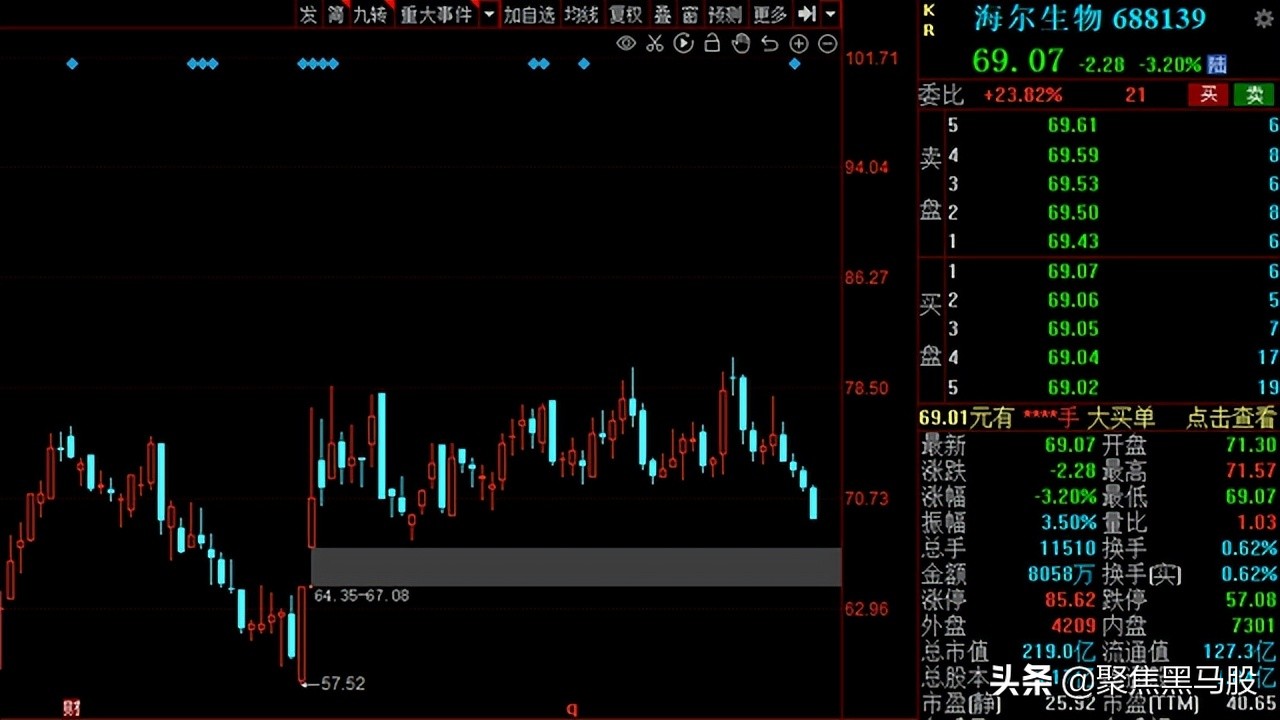Click 加自选 to add to watchlist
Screen dimensions: 1280x720
click(529, 14)
